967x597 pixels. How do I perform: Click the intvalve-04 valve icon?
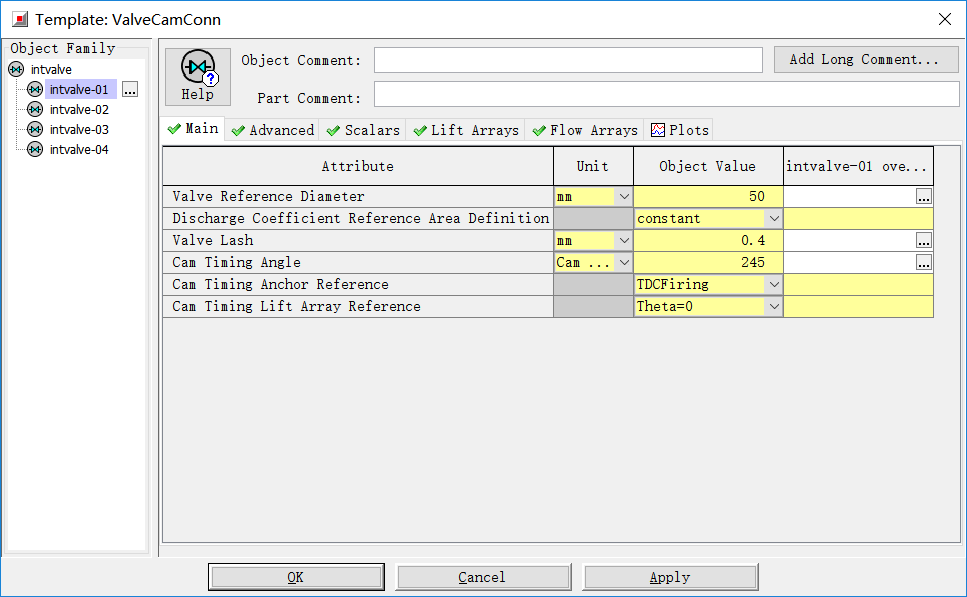pos(35,150)
